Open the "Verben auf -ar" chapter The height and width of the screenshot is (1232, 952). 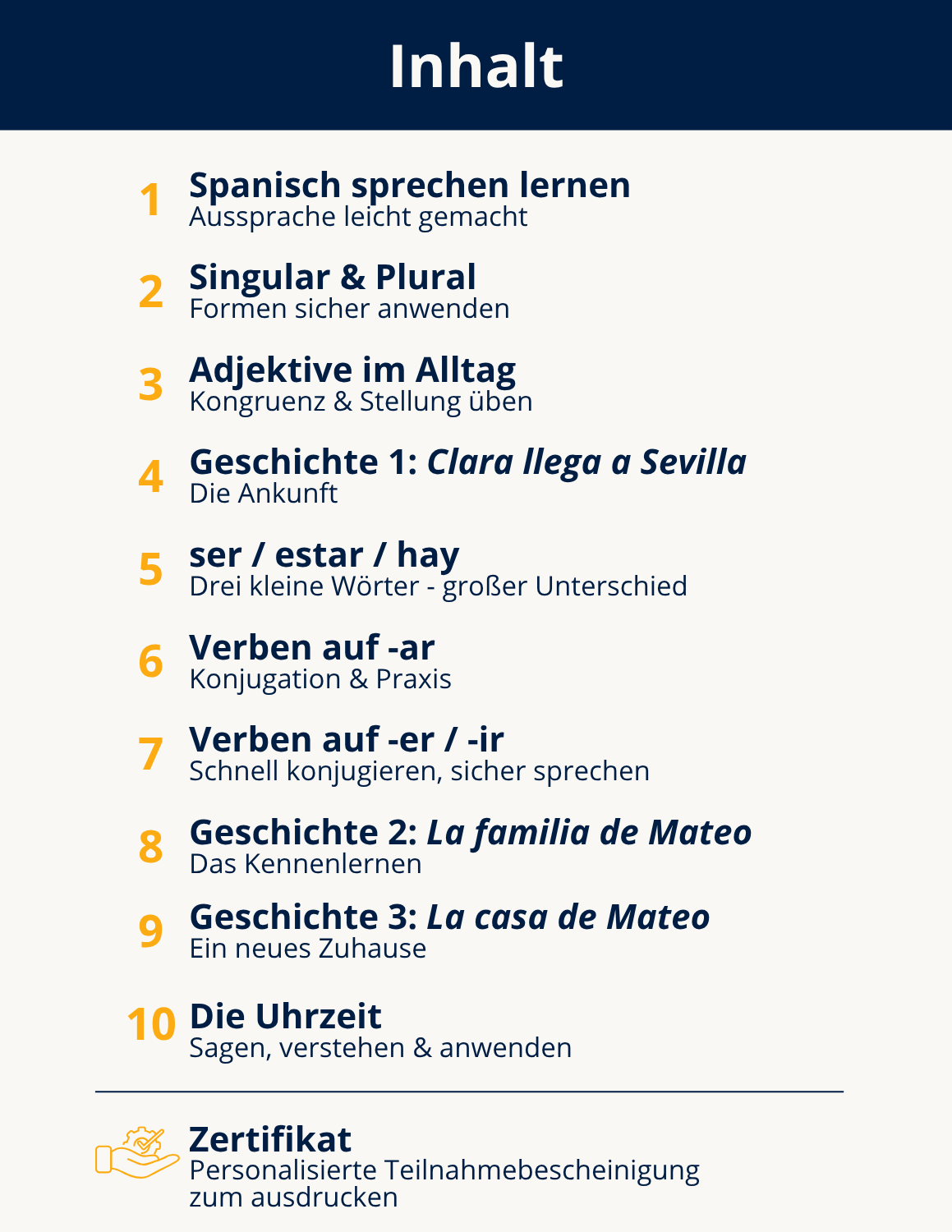[x=311, y=648]
